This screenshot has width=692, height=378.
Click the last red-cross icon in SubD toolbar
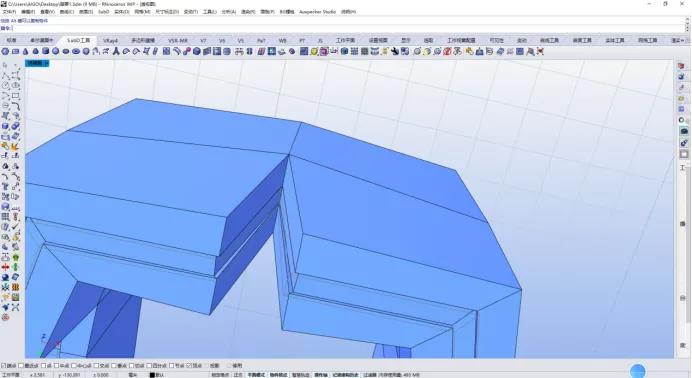pyautogui.click(x=540, y=52)
